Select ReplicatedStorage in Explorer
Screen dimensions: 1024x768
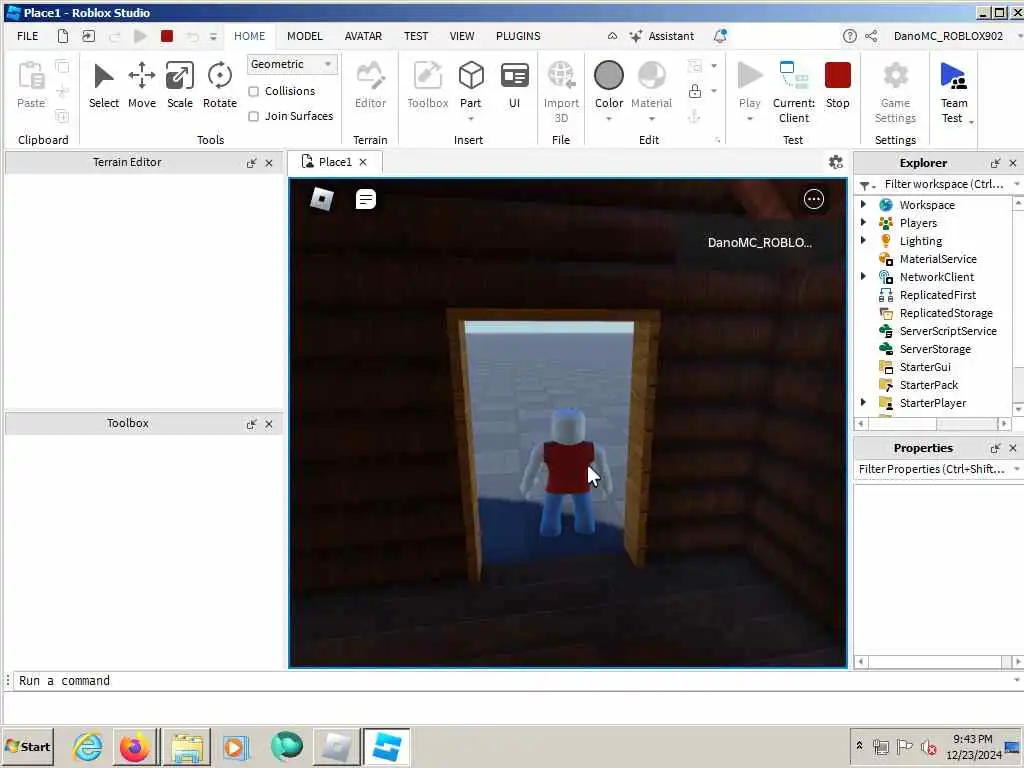pos(946,313)
